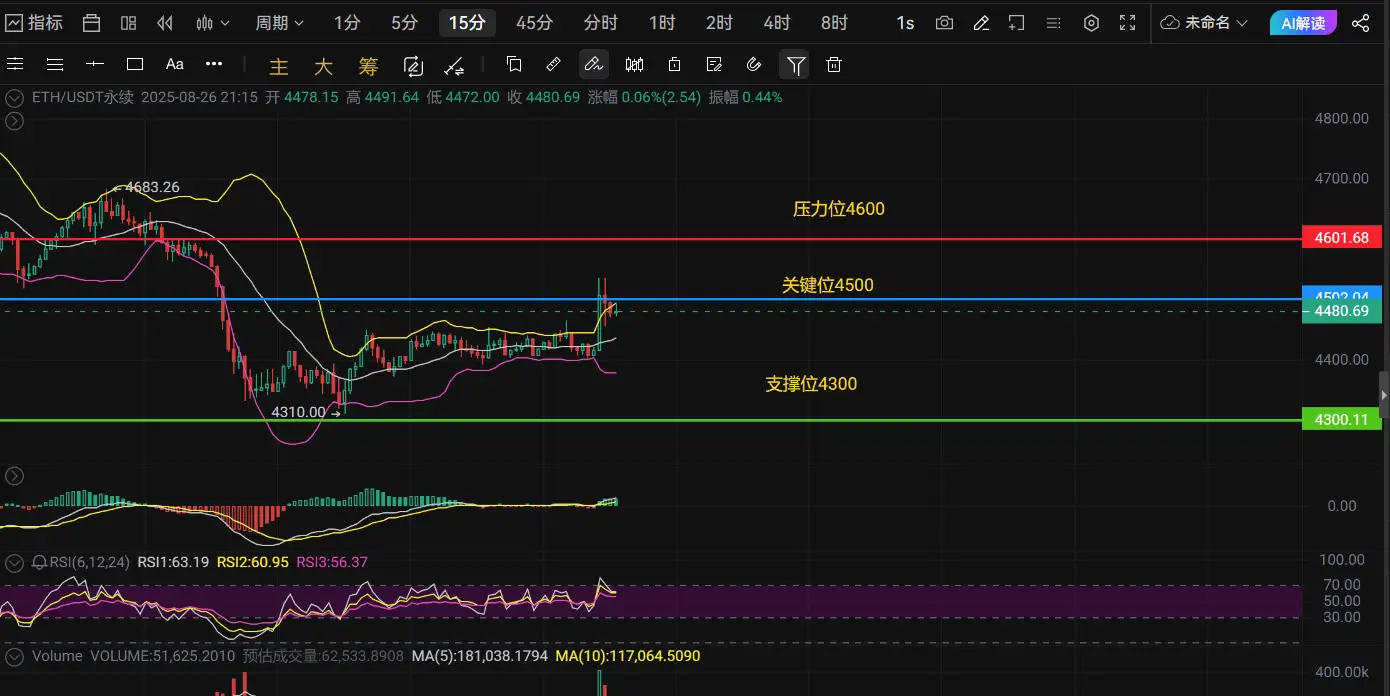This screenshot has height=696, width=1390.
Task: Toggle the 筹 chip distribution button
Action: coord(368,66)
